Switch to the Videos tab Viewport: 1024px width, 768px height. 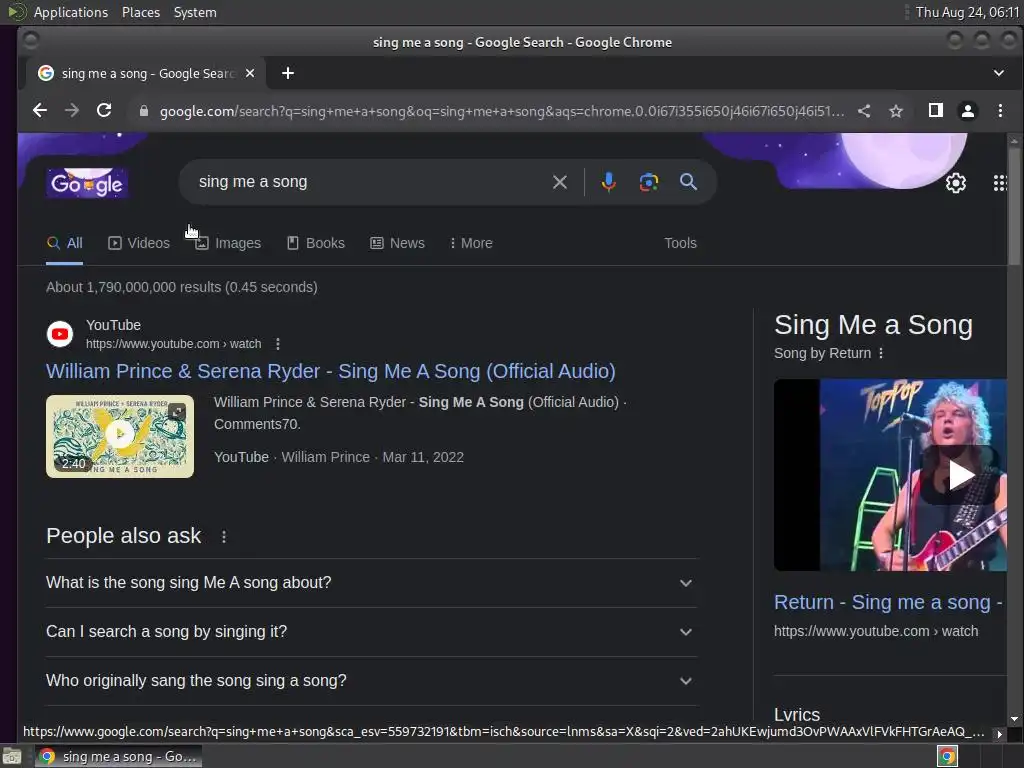coord(138,243)
